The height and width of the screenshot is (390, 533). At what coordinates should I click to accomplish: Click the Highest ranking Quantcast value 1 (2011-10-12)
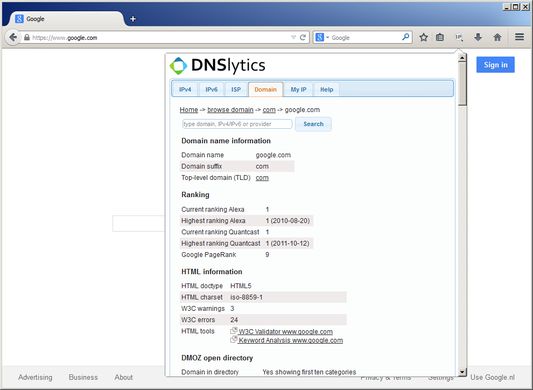click(288, 243)
